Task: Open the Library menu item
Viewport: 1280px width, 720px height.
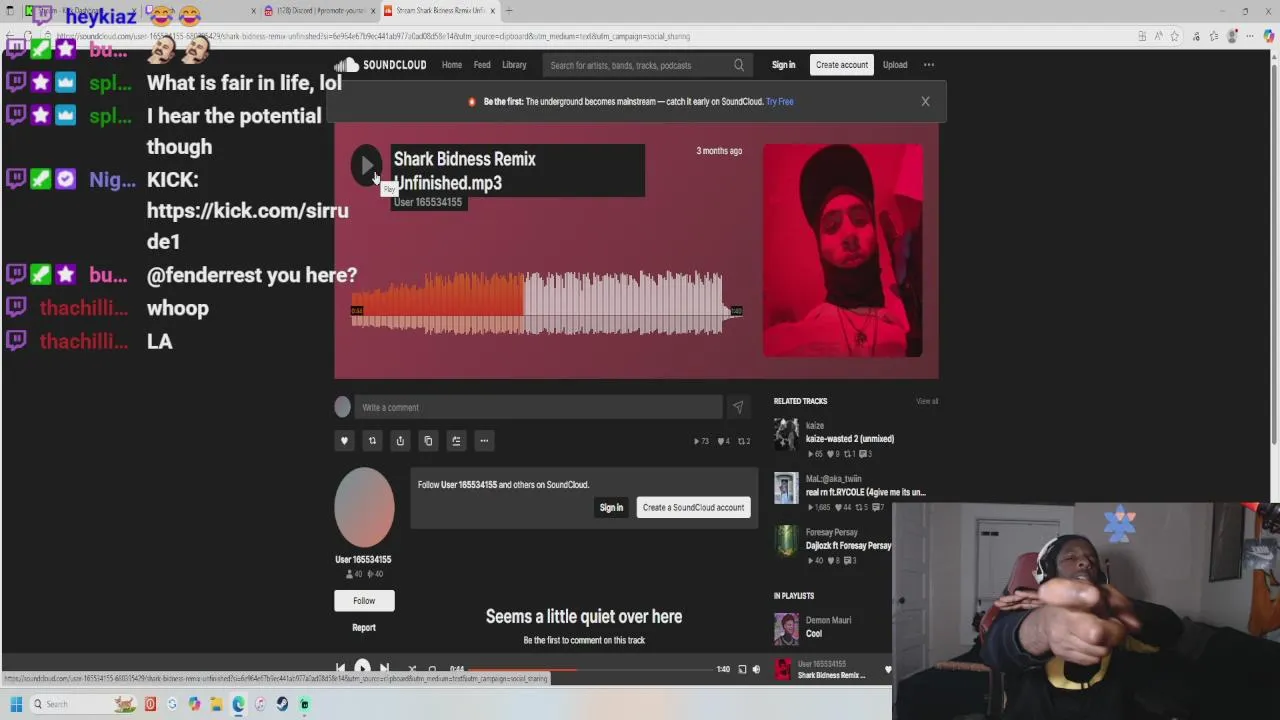Action: click(514, 65)
